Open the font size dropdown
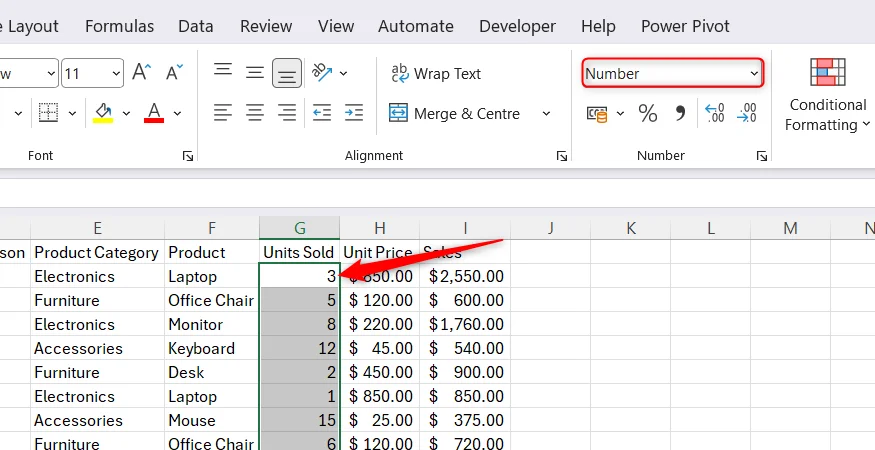The height and width of the screenshot is (450, 875). pyautogui.click(x=116, y=73)
